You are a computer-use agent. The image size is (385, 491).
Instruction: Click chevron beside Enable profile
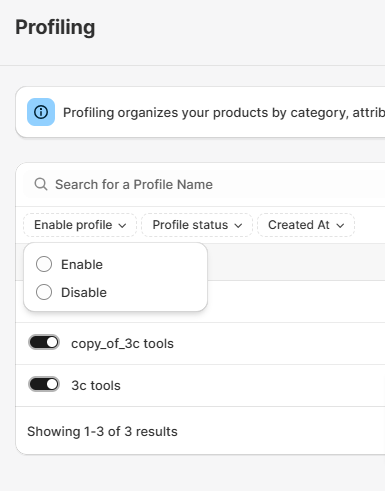coord(122,226)
